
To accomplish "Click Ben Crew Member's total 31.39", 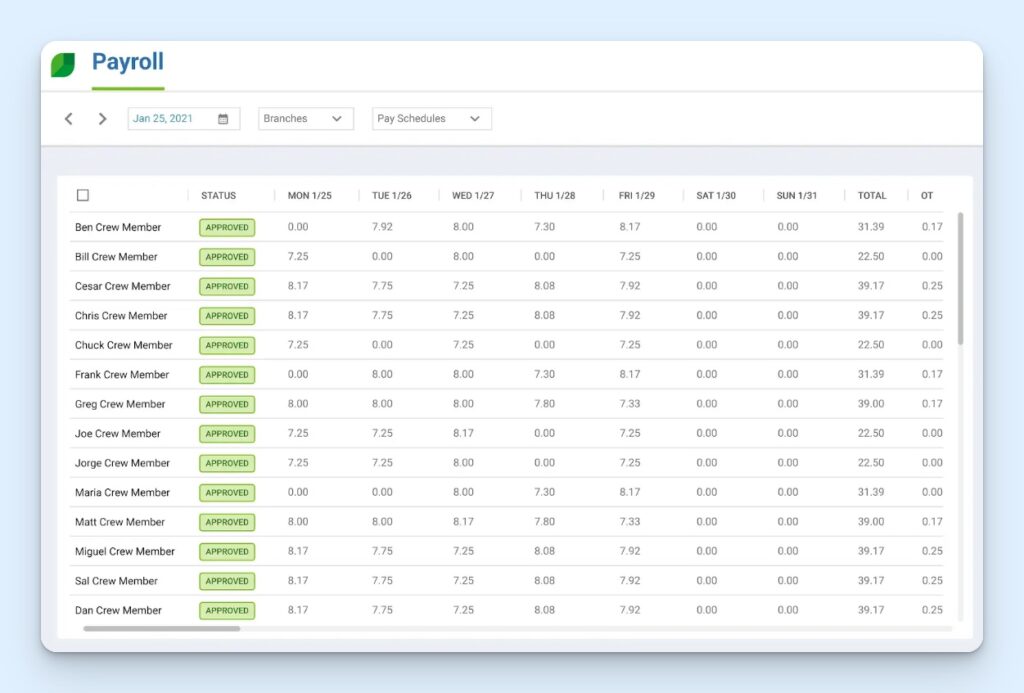I will pos(871,227).
